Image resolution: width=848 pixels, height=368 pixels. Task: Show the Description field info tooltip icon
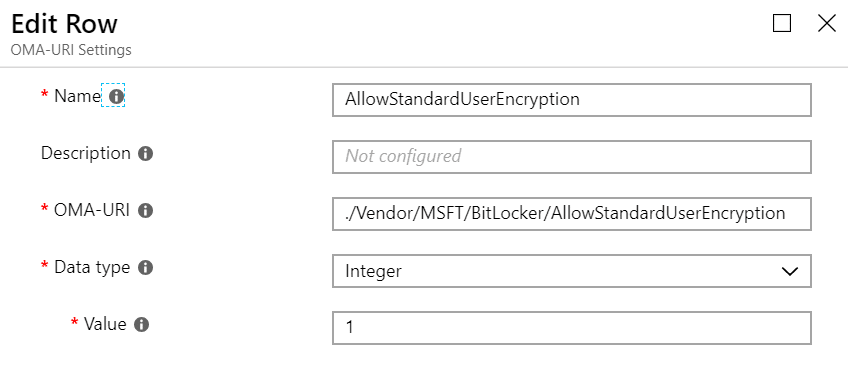tap(145, 154)
